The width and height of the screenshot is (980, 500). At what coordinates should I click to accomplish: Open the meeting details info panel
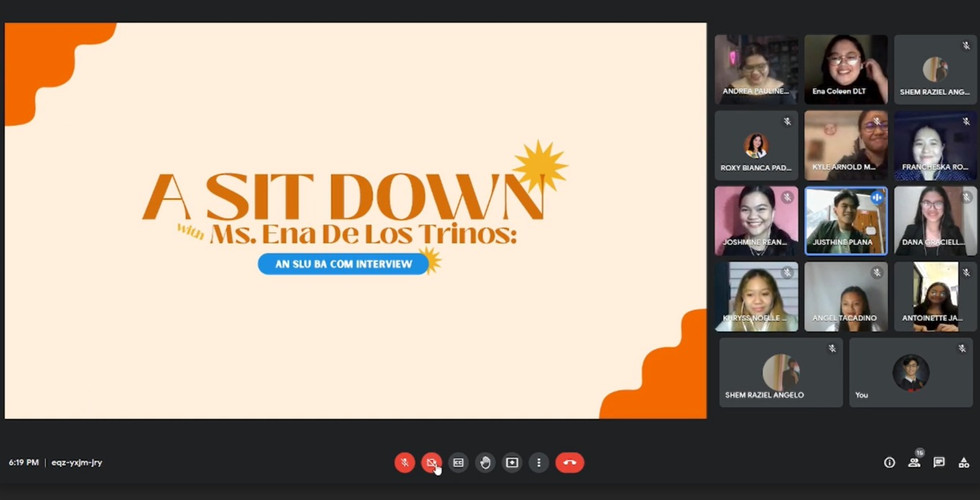tap(889, 462)
